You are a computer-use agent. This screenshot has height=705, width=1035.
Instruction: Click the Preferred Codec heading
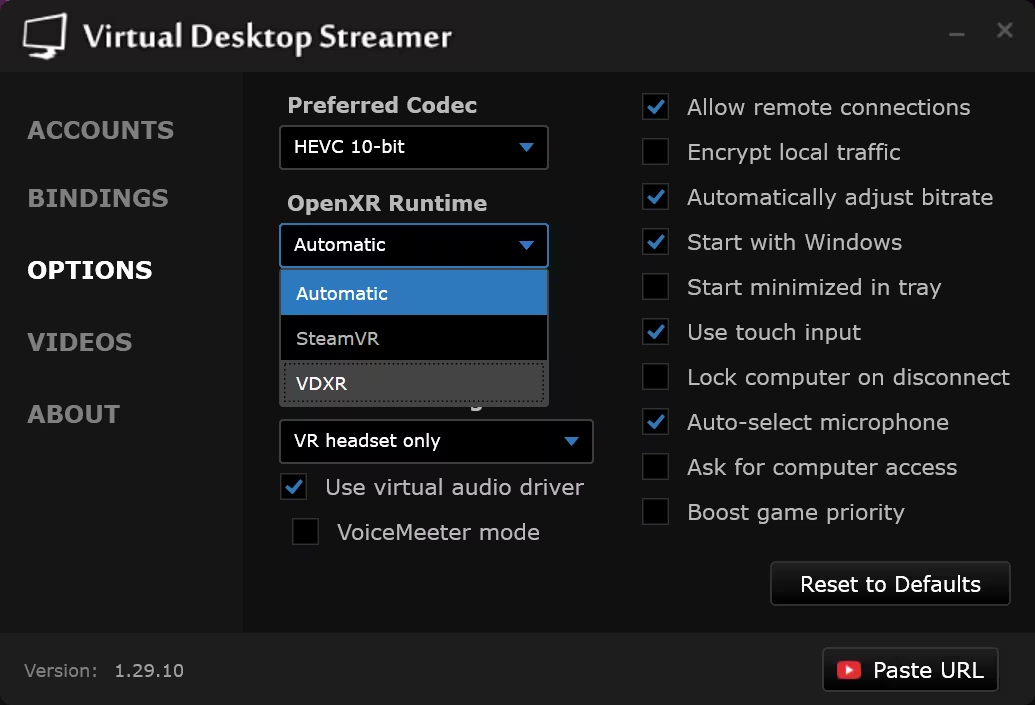point(382,105)
